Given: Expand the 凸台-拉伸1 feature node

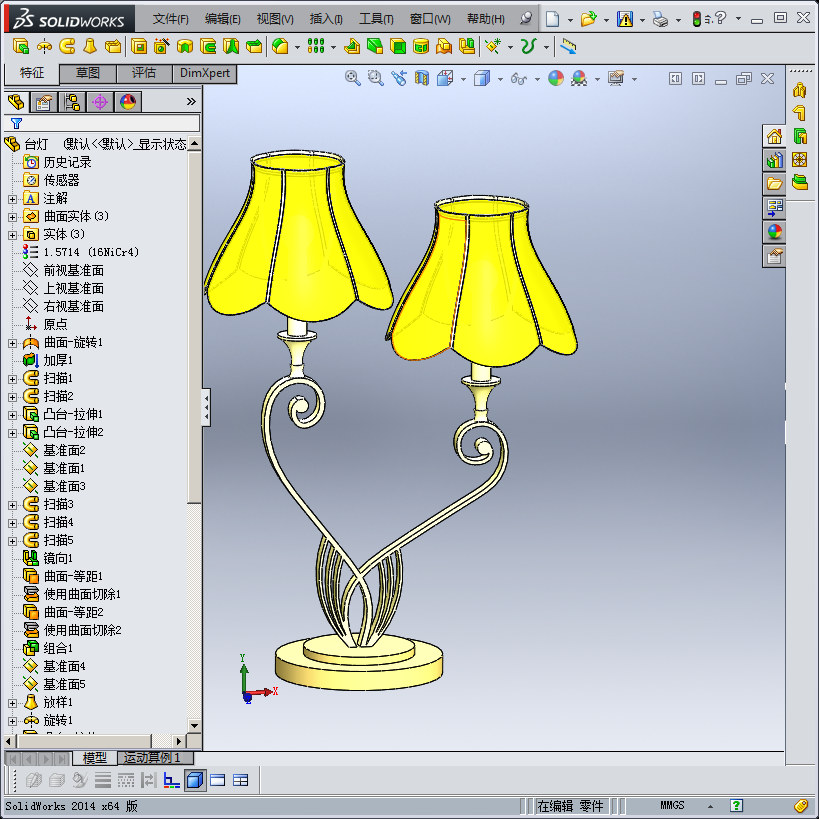Looking at the screenshot, I should pos(12,416).
